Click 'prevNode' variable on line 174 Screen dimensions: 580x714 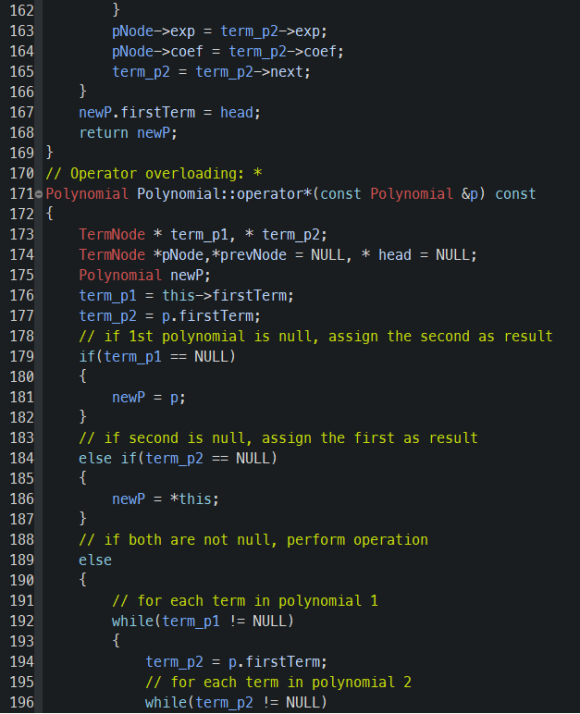pos(253,255)
